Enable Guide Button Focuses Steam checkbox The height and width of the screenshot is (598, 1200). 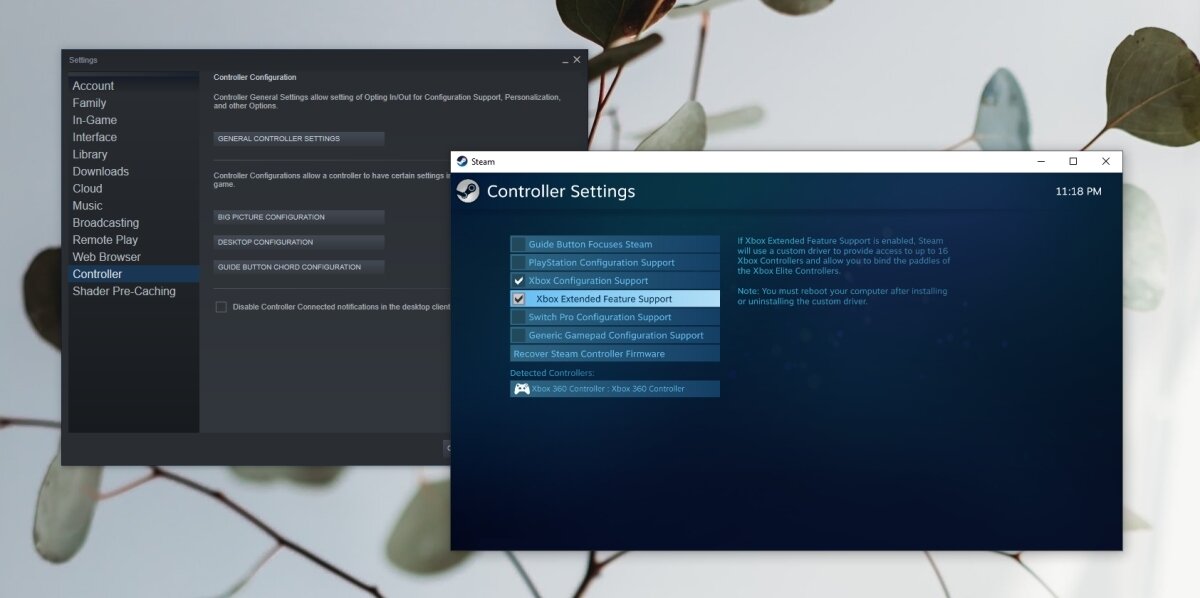click(518, 245)
